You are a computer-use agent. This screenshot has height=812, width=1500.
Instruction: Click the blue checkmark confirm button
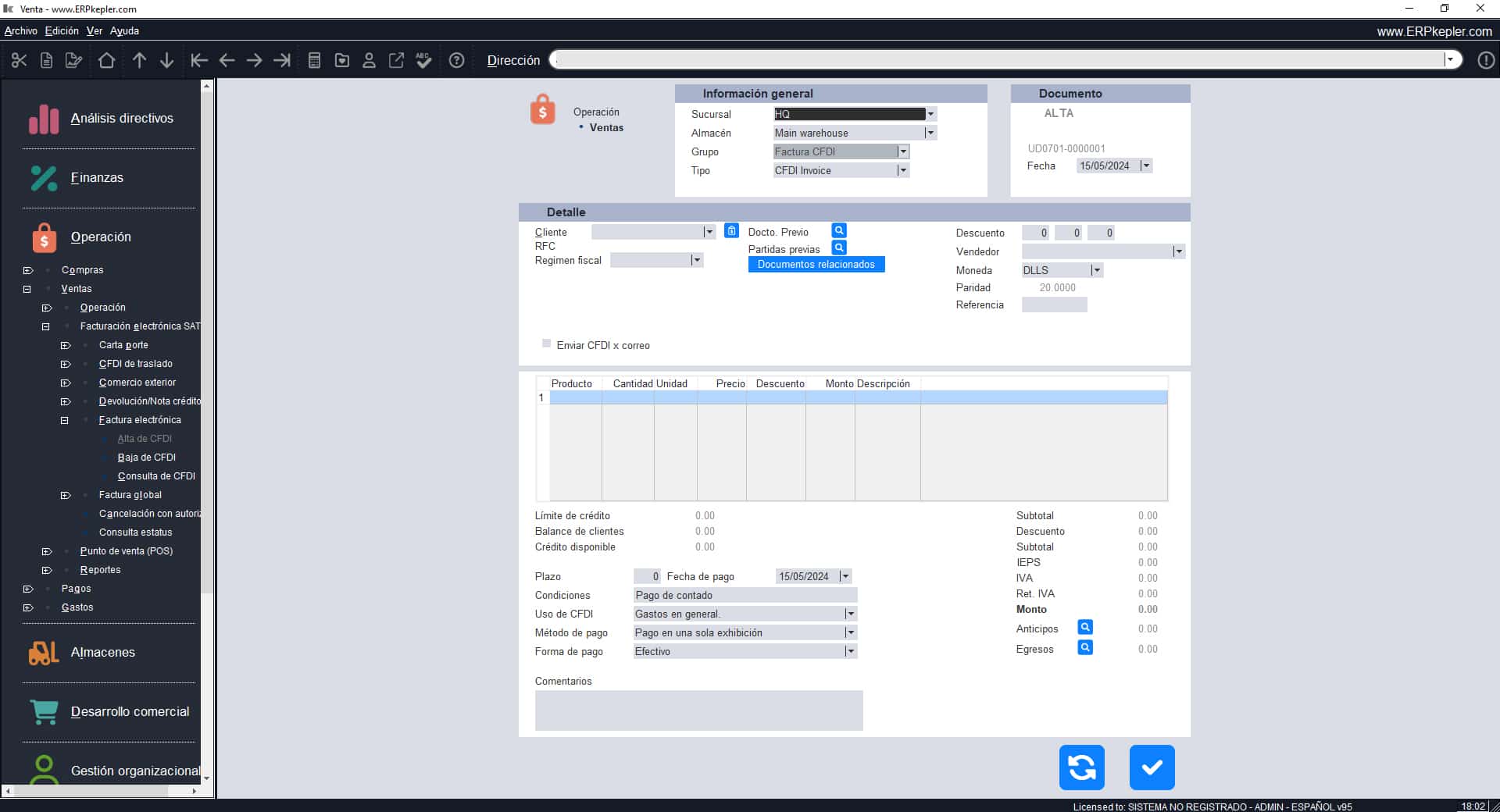click(x=1152, y=767)
